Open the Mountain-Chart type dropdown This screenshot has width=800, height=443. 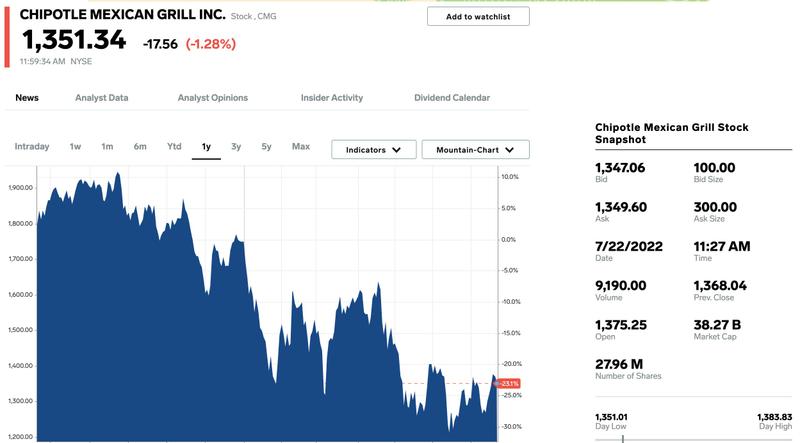click(x=476, y=150)
